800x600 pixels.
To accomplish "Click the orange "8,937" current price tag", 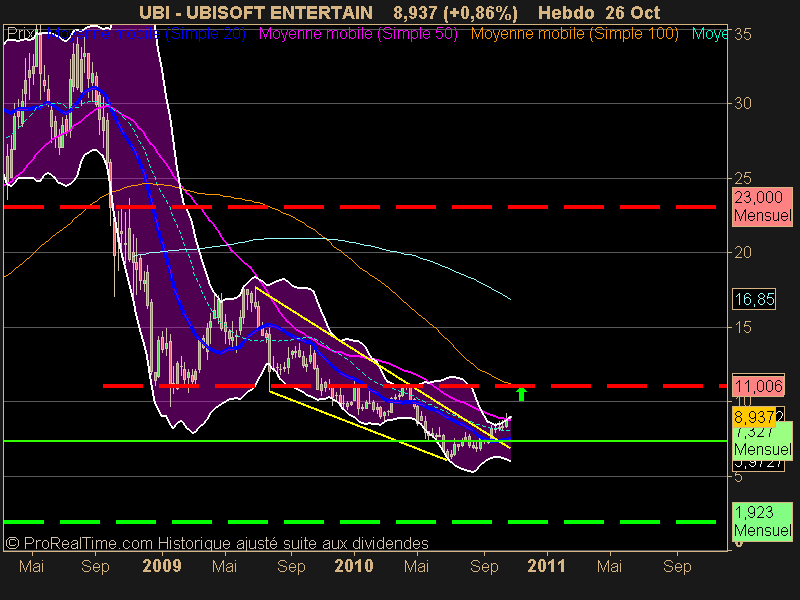I will (x=754, y=417).
